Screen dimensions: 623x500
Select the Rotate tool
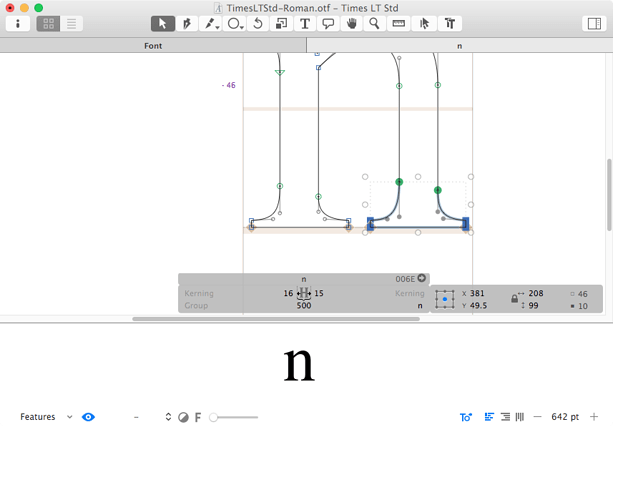pyautogui.click(x=257, y=23)
